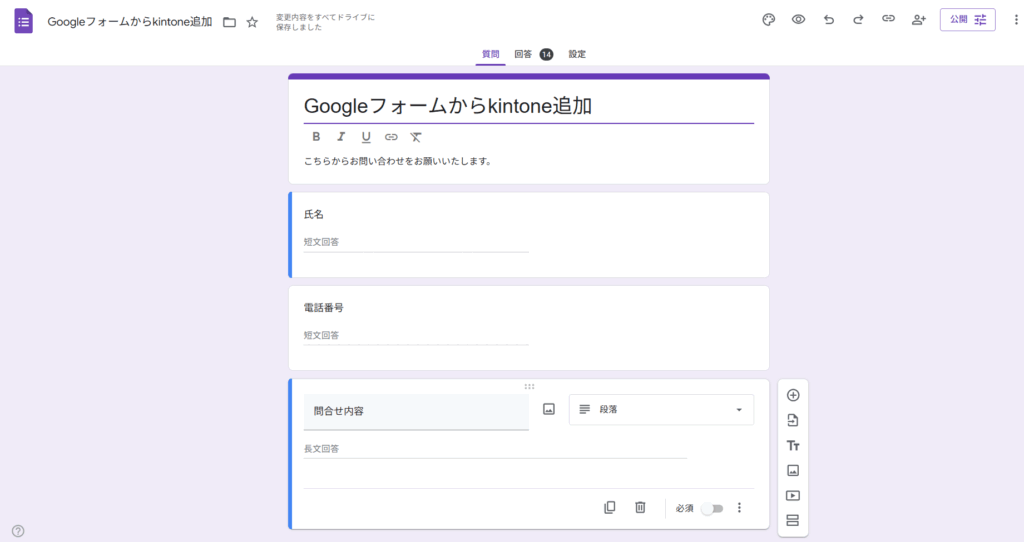
Task: Open the theme customization palette icon
Action: point(769,20)
